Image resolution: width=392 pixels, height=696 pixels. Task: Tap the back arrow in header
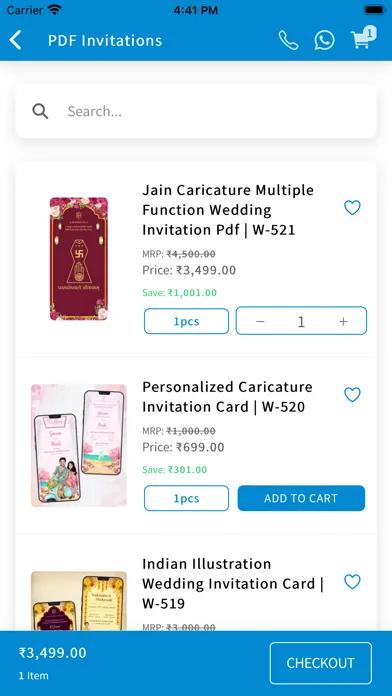pos(15,40)
